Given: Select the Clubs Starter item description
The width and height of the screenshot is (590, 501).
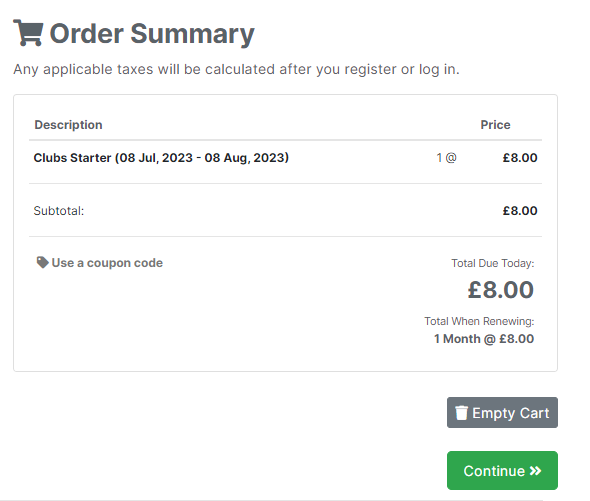Looking at the screenshot, I should (x=161, y=158).
